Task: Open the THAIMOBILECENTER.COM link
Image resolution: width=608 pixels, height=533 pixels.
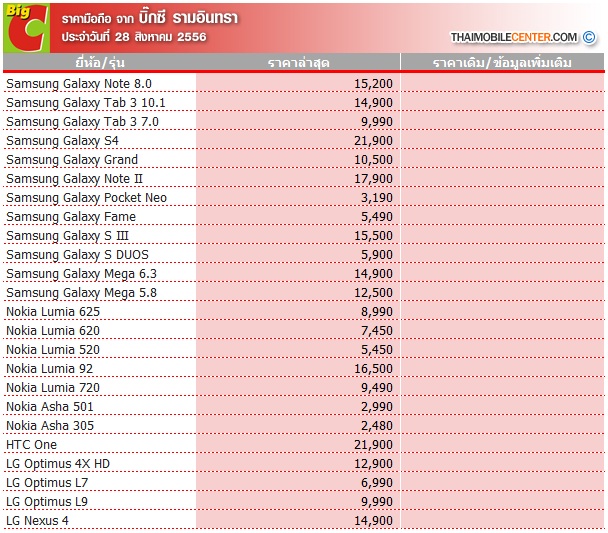Action: (513, 37)
